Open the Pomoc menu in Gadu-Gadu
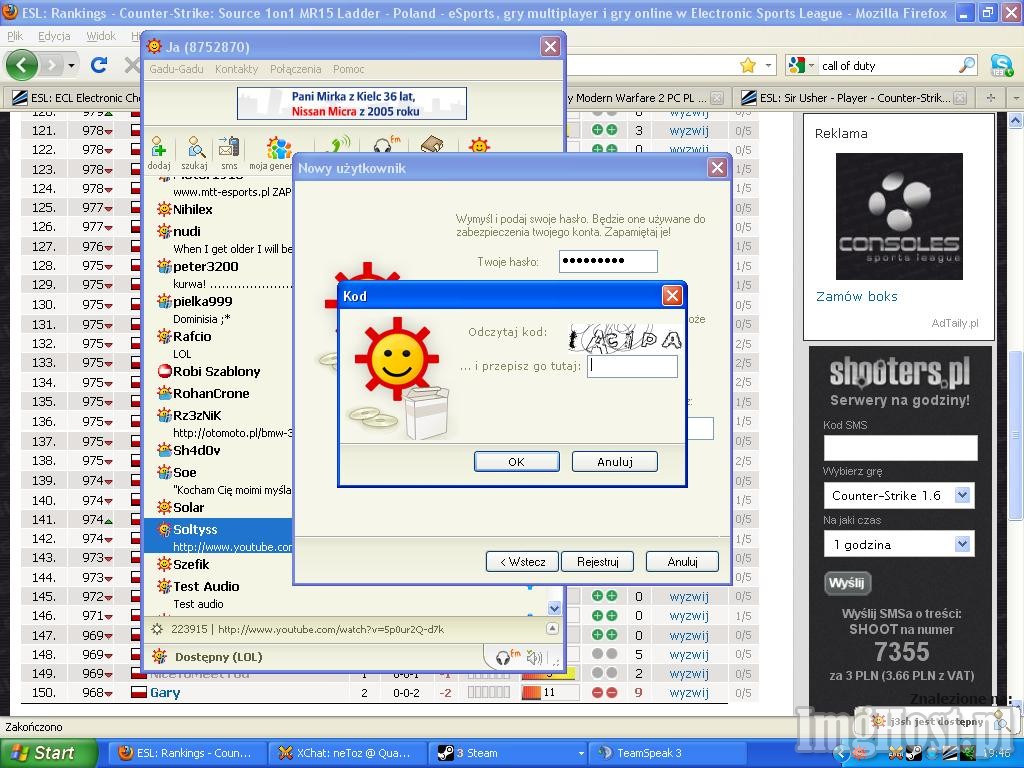This screenshot has height=768, width=1024. click(x=349, y=69)
